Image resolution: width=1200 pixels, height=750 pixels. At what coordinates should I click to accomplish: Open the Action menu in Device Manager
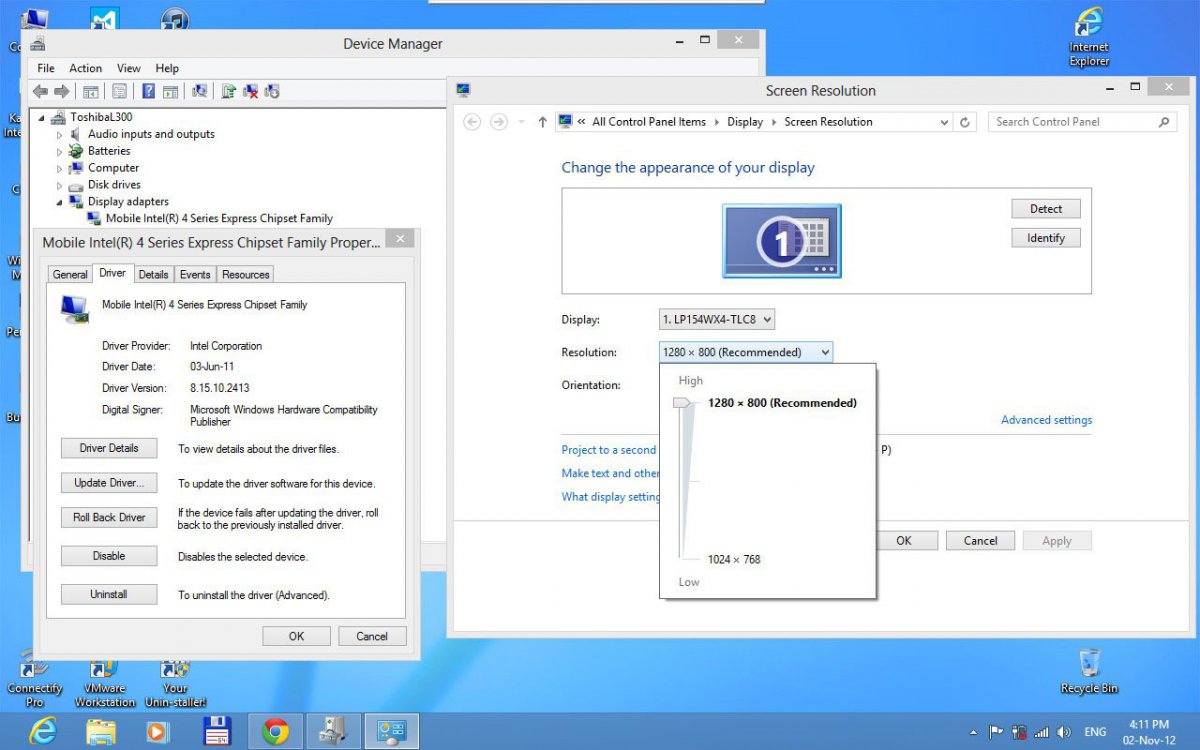85,68
